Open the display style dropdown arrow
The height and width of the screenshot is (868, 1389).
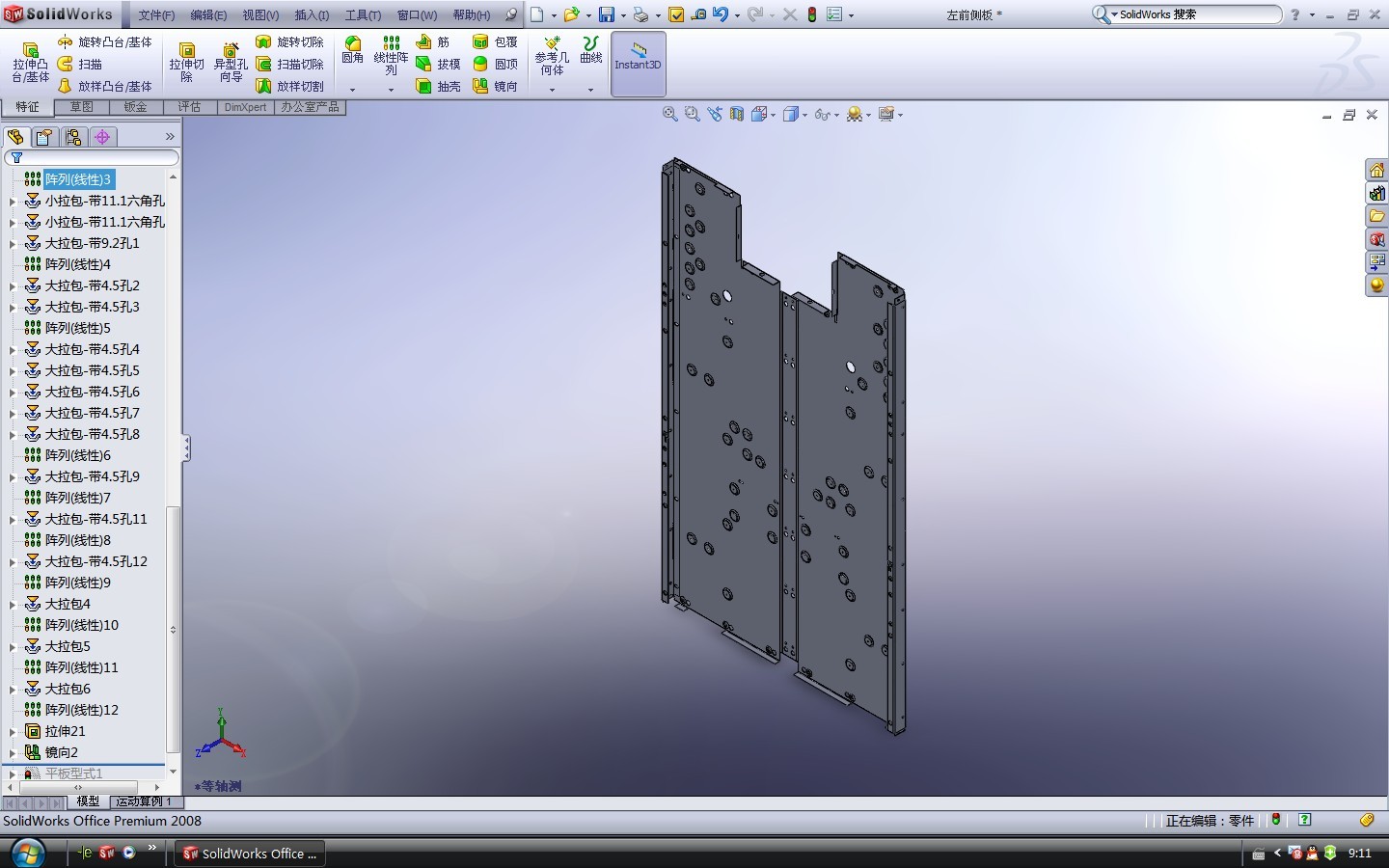[804, 115]
